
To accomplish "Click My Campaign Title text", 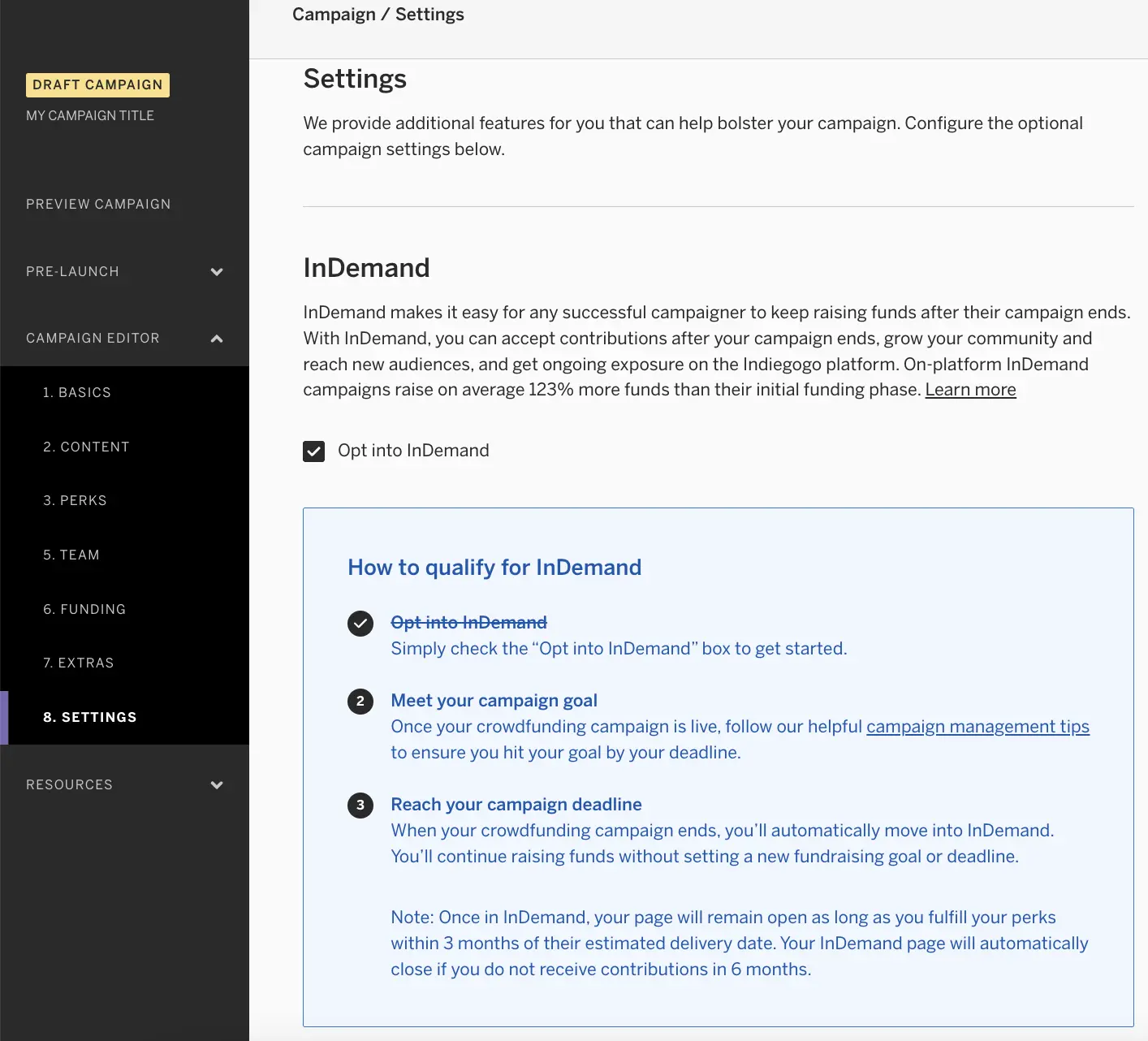I will coord(90,115).
